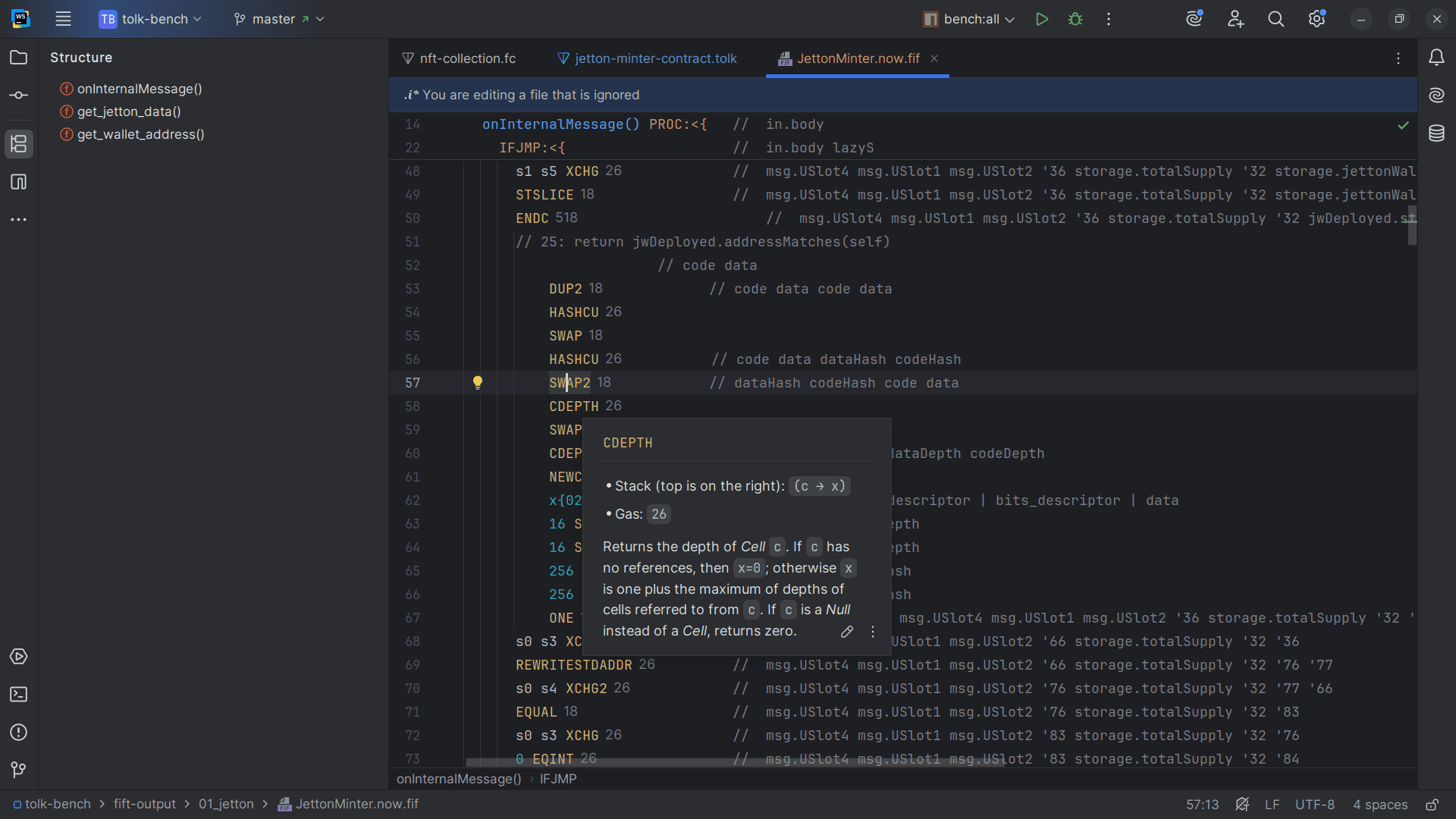The height and width of the screenshot is (819, 1456).
Task: Open the Notifications bell
Action: pyautogui.click(x=1437, y=58)
